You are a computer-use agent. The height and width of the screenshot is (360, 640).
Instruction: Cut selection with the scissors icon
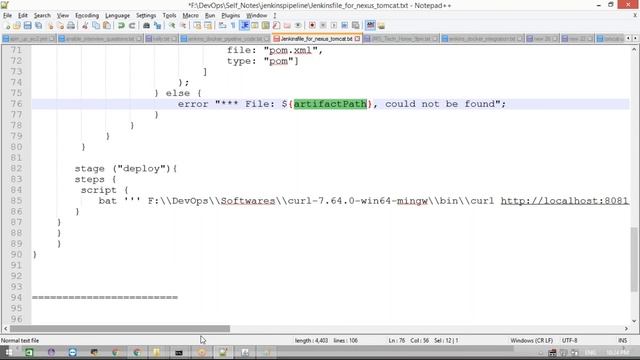tap(85, 26)
